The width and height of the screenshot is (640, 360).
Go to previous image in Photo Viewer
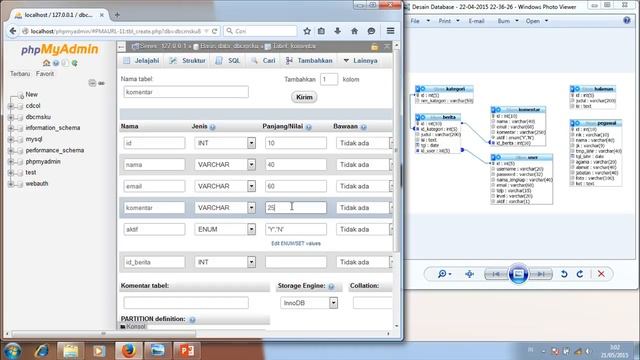tap(496, 274)
